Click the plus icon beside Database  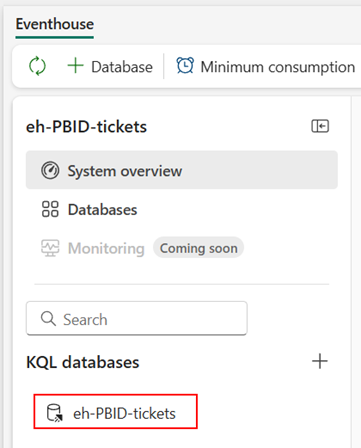(x=75, y=65)
